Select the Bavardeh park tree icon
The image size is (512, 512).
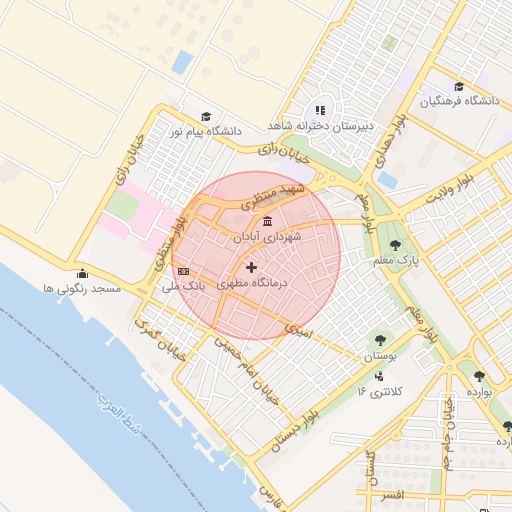point(479,377)
